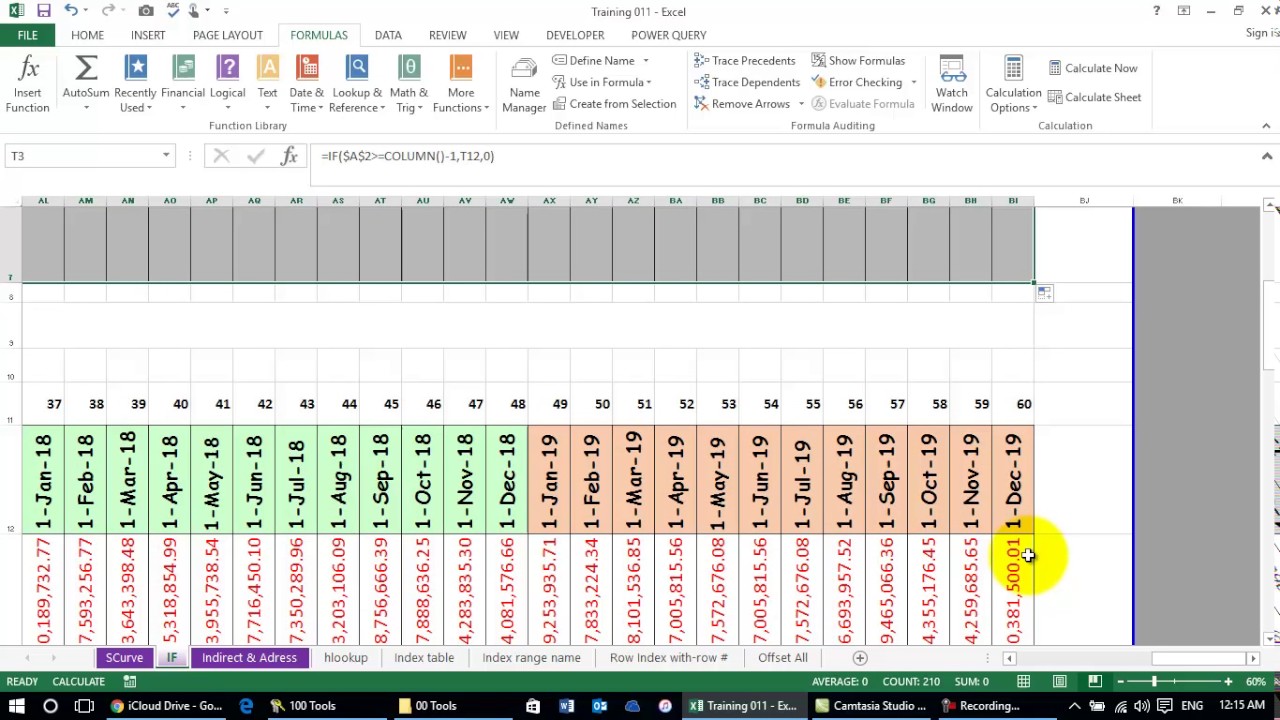
Task: Switch to Page Break Preview
Action: 1095,682
